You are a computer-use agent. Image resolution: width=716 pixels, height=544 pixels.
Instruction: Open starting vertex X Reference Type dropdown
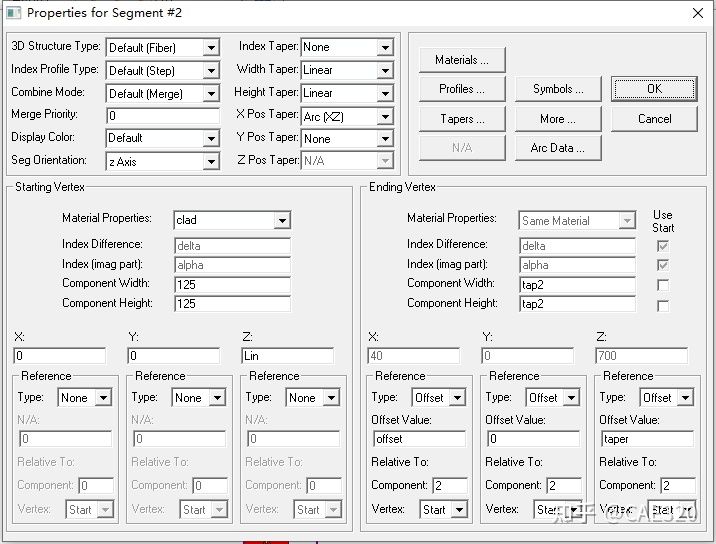click(84, 397)
